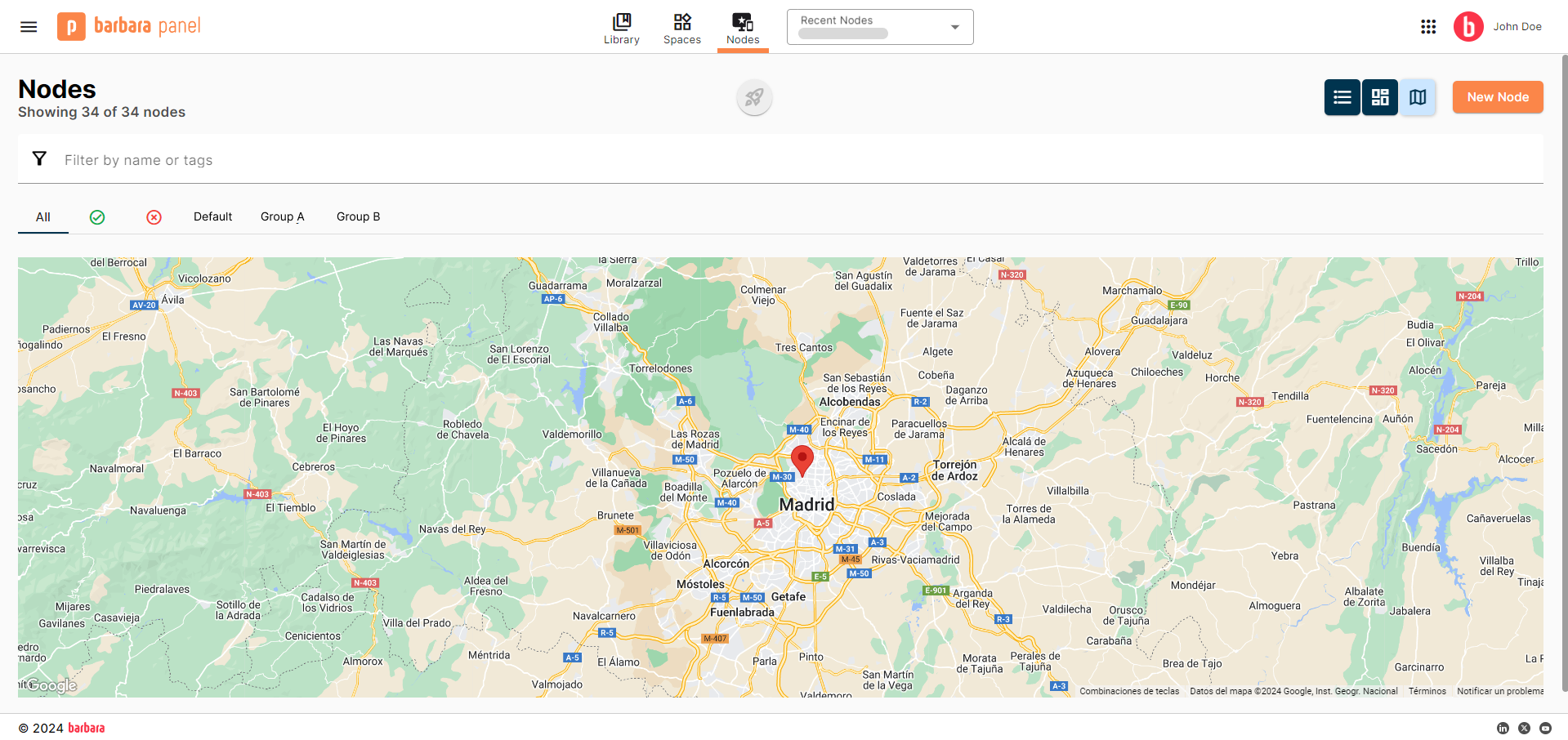Click the New Node button
Screen dimensions: 1568x740
tap(1497, 97)
